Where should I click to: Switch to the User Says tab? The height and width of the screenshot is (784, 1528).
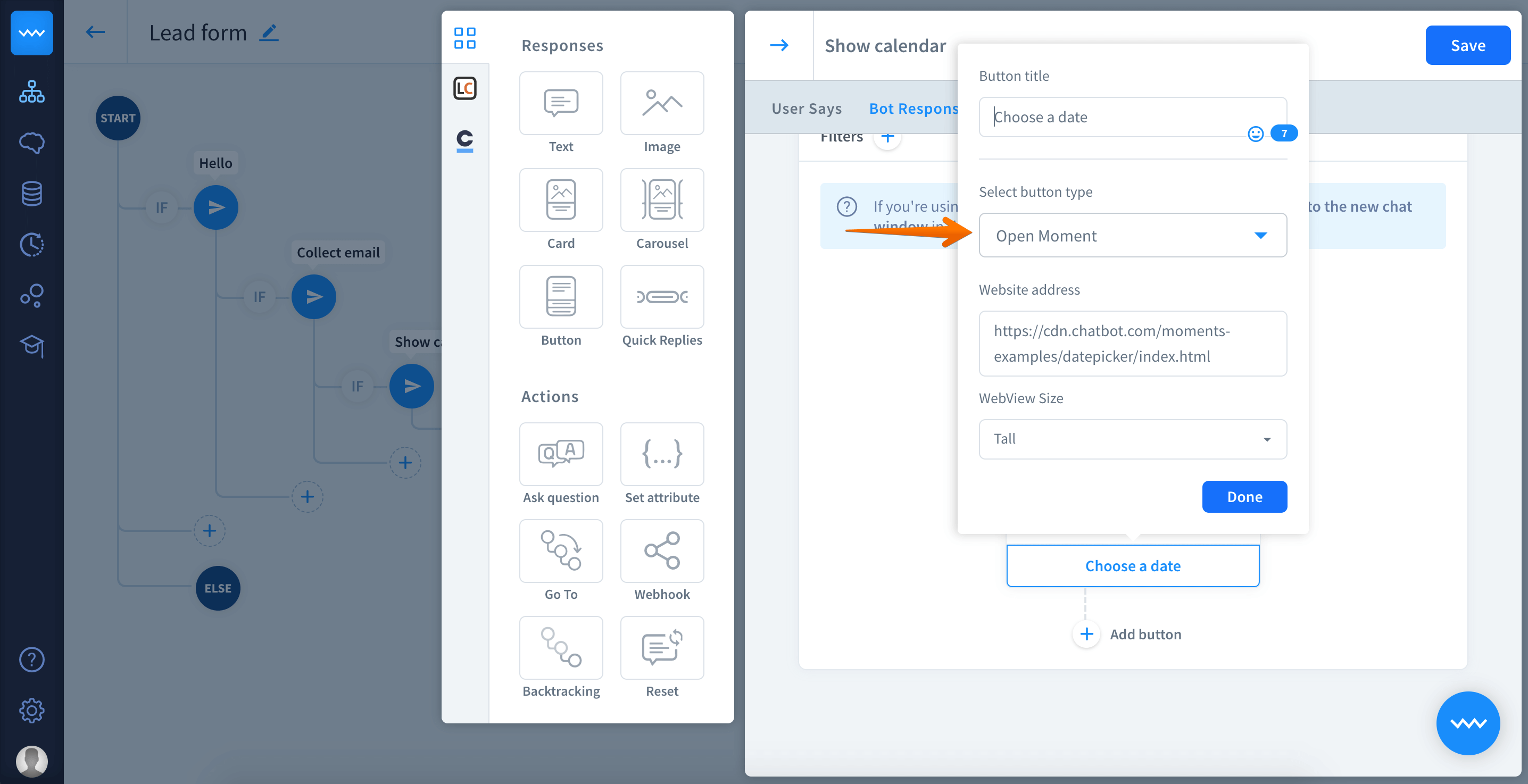tap(806, 109)
